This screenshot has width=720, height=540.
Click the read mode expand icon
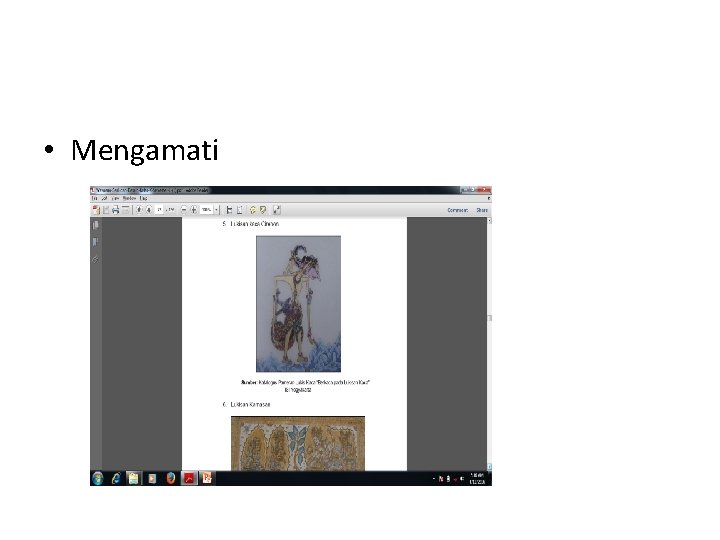(276, 210)
